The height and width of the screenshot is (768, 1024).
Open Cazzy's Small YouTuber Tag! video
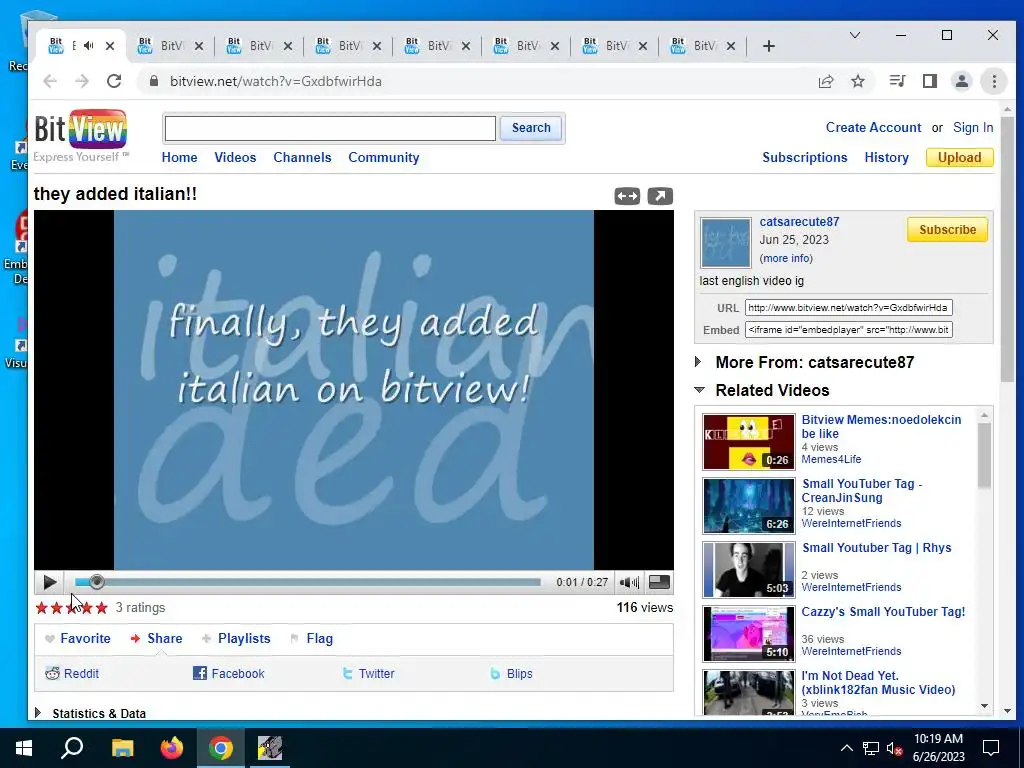click(x=883, y=612)
